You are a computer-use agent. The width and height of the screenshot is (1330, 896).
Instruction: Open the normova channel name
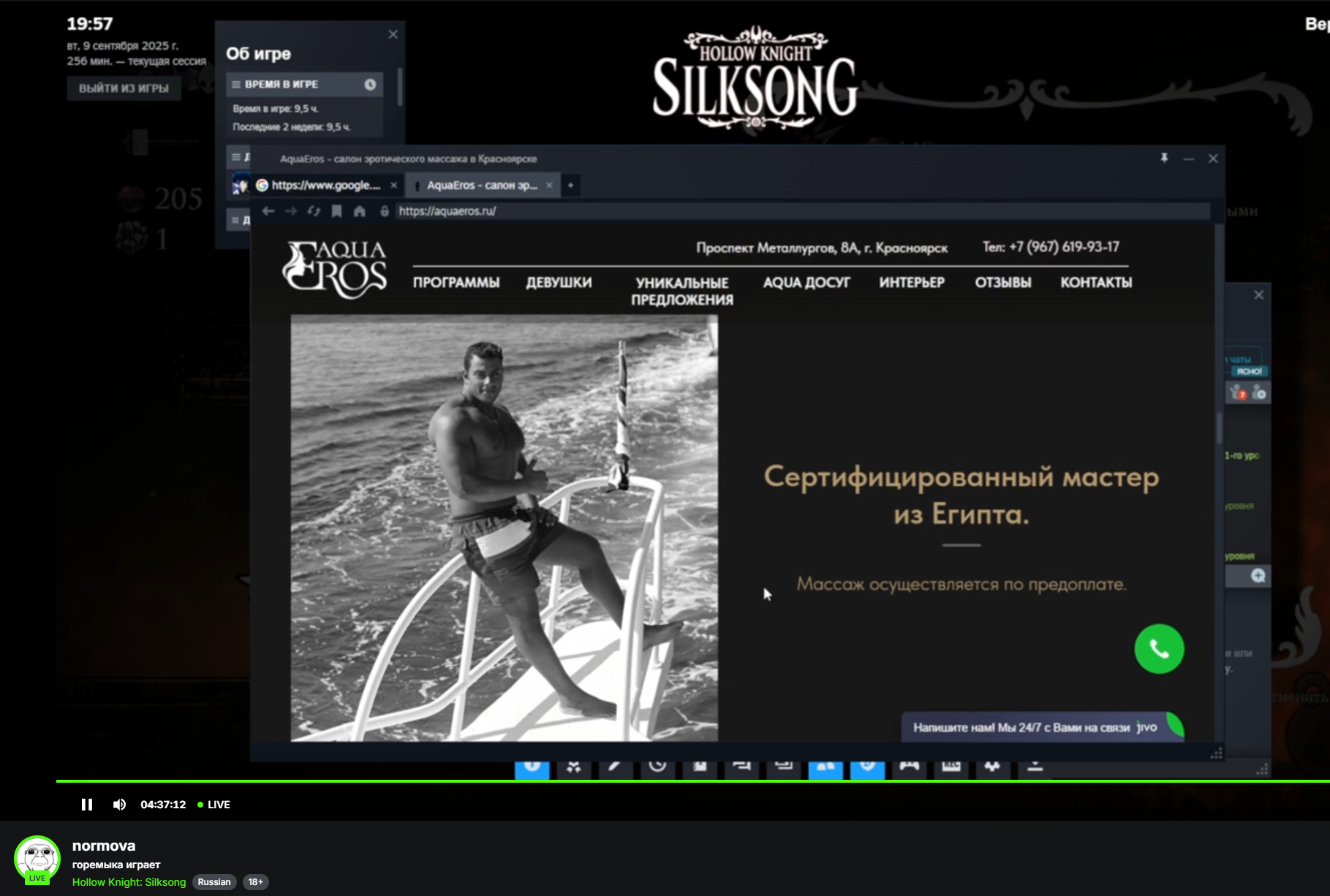(104, 846)
